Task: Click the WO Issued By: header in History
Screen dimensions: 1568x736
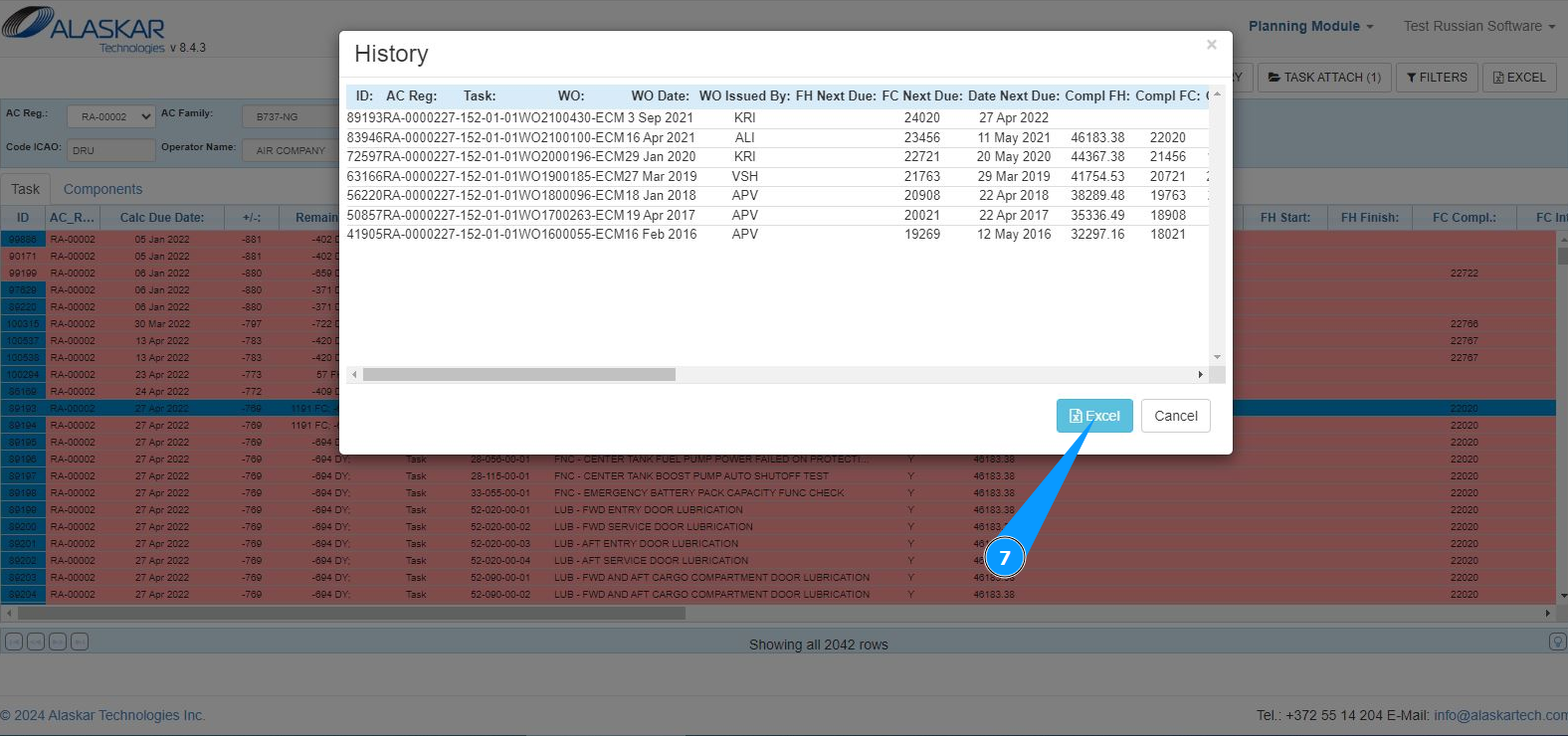Action: (x=745, y=96)
